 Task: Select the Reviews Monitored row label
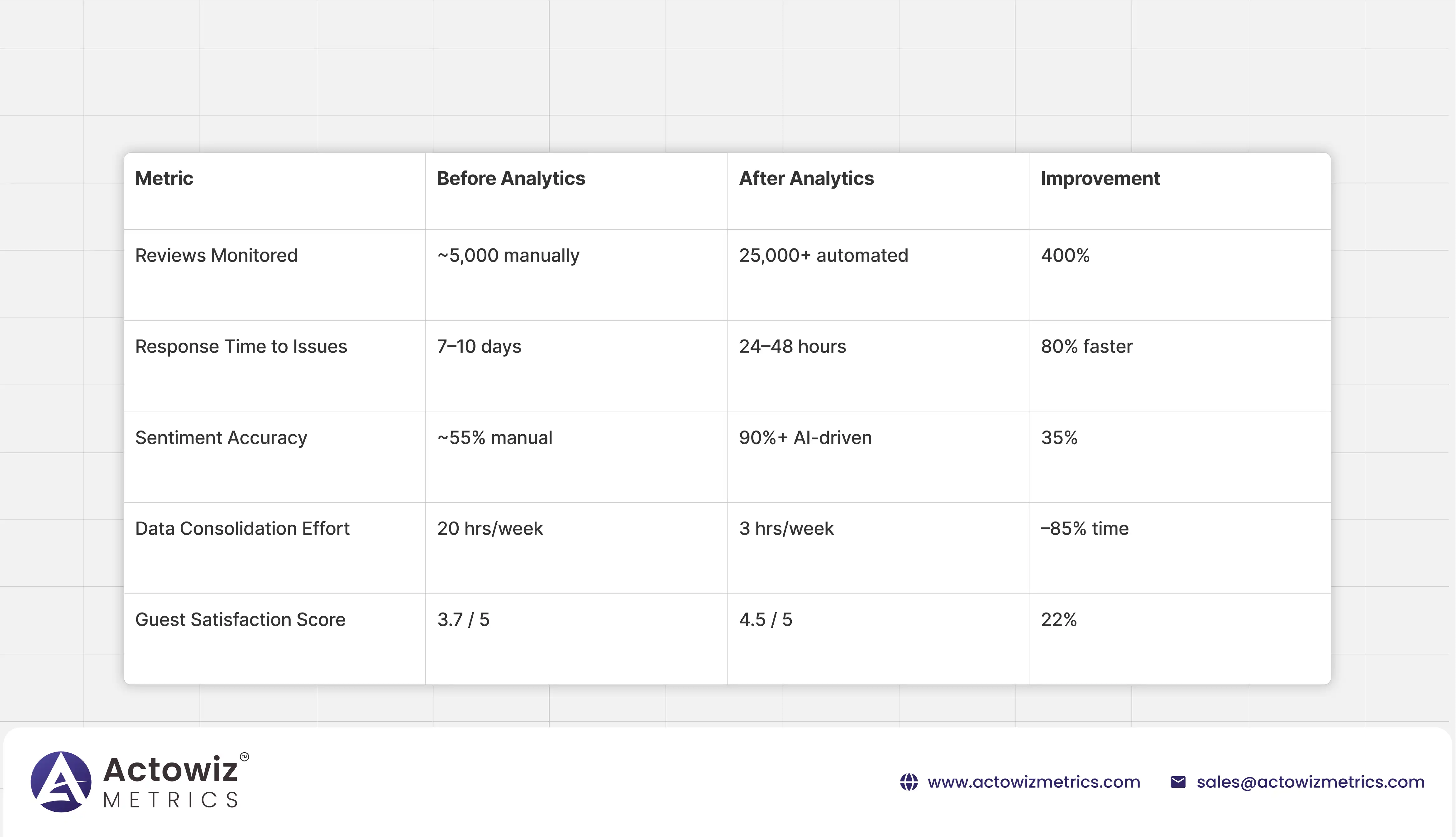click(x=216, y=255)
